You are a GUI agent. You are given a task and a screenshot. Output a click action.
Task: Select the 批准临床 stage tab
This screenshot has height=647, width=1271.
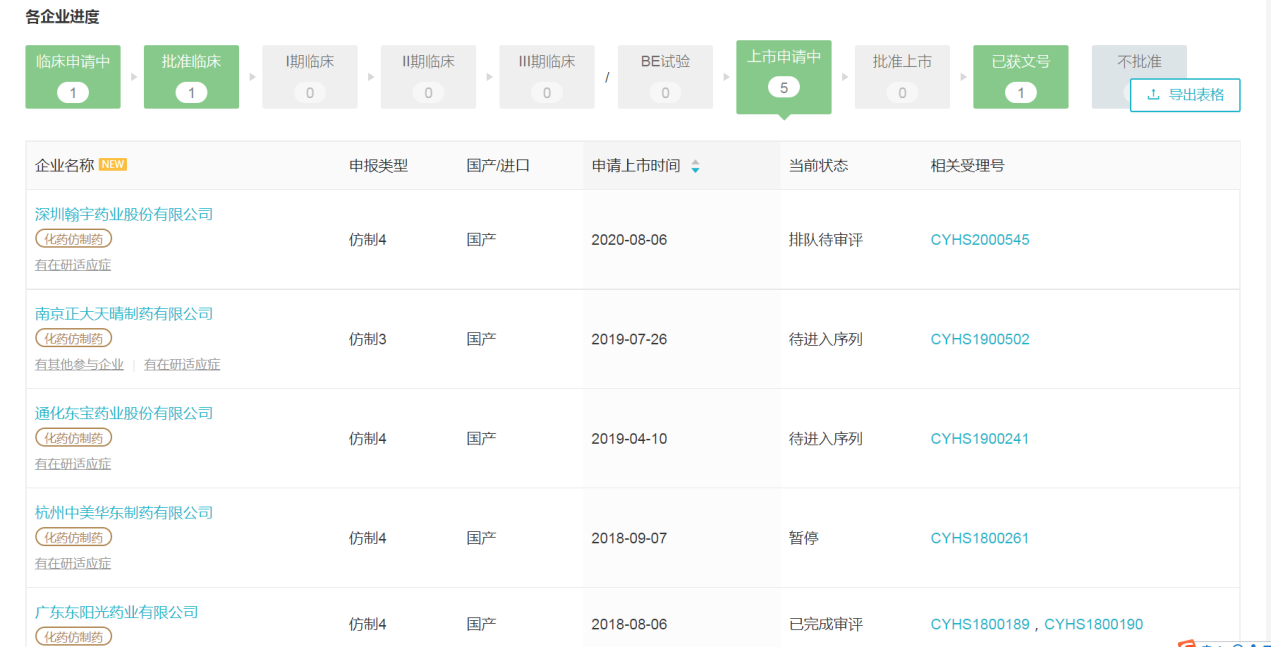pyautogui.click(x=191, y=76)
